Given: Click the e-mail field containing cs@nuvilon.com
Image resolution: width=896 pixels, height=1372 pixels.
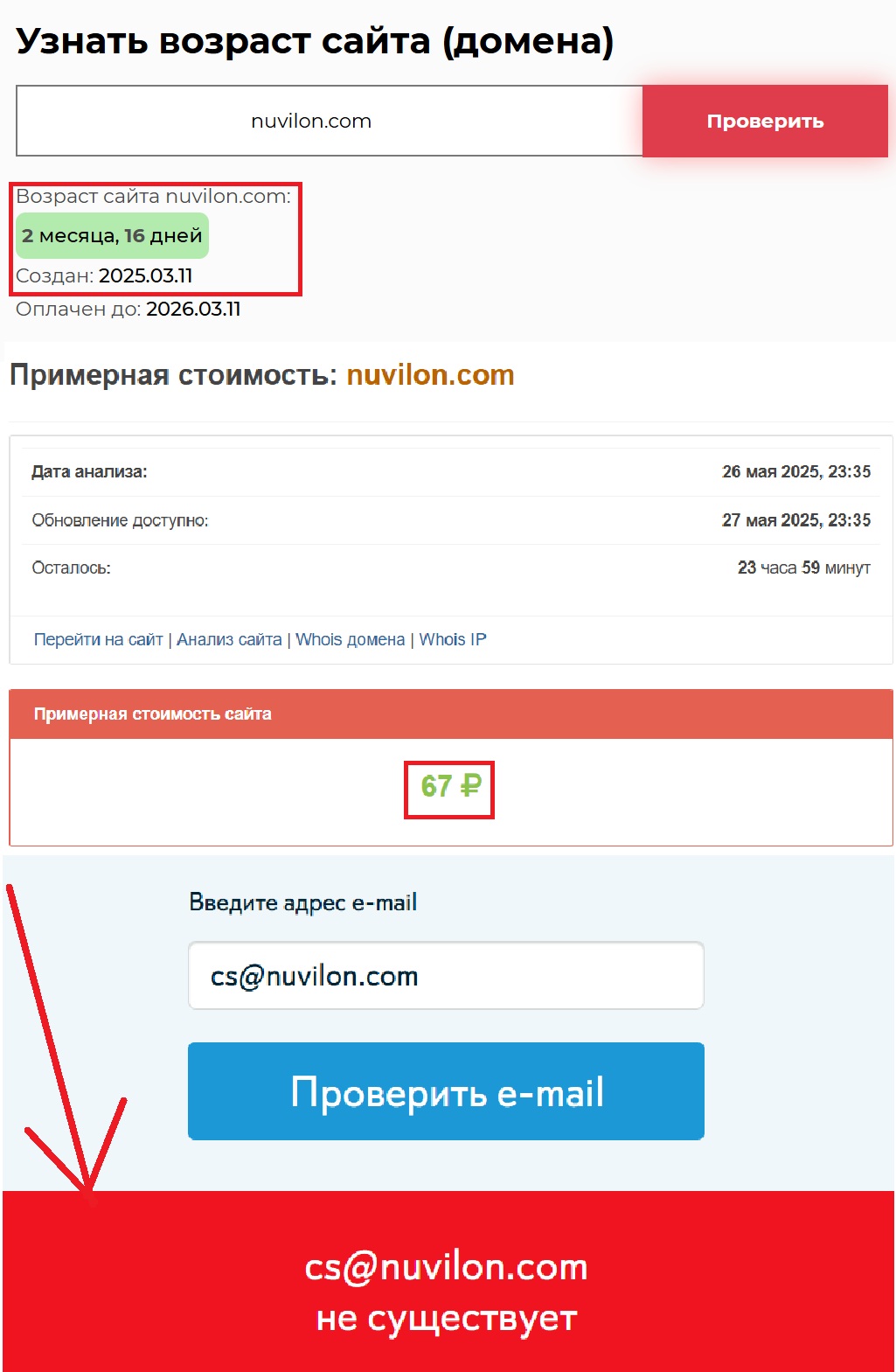Looking at the screenshot, I should pyautogui.click(x=446, y=976).
